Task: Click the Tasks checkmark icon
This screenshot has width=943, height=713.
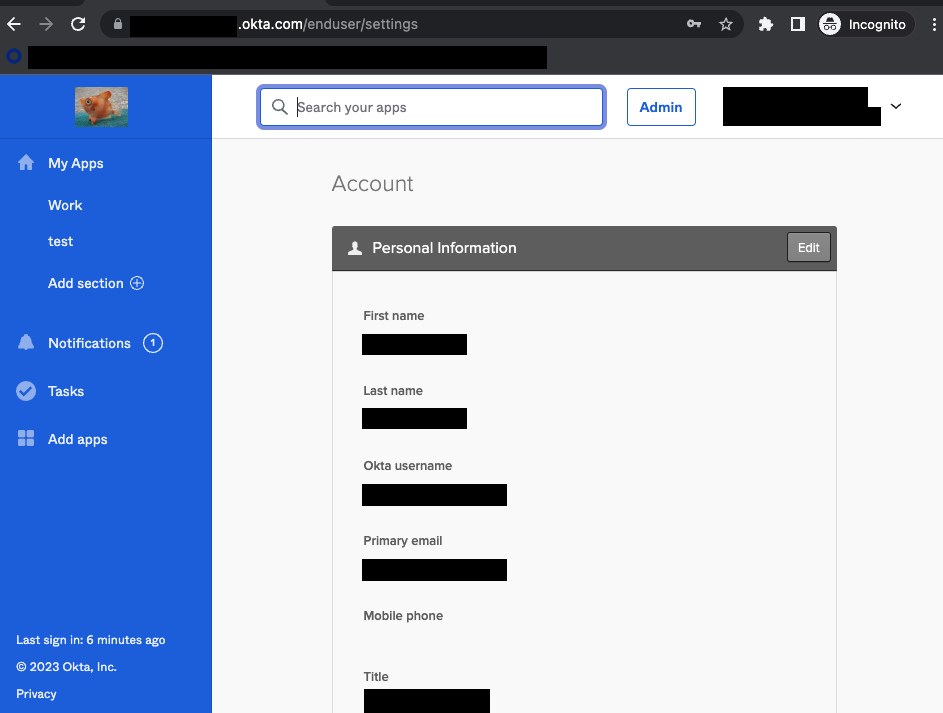Action: pos(26,391)
